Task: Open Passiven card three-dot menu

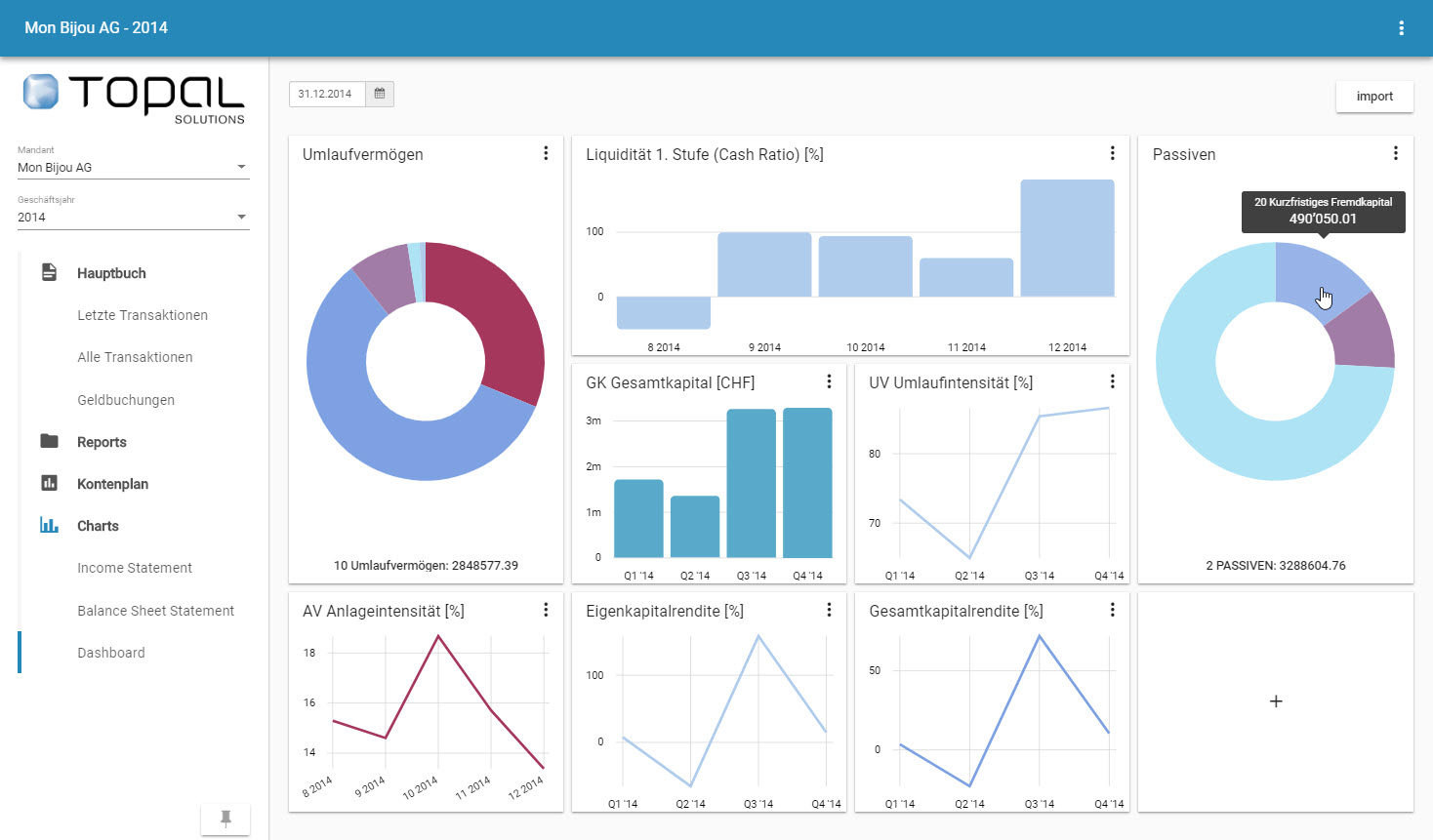Action: click(1395, 153)
